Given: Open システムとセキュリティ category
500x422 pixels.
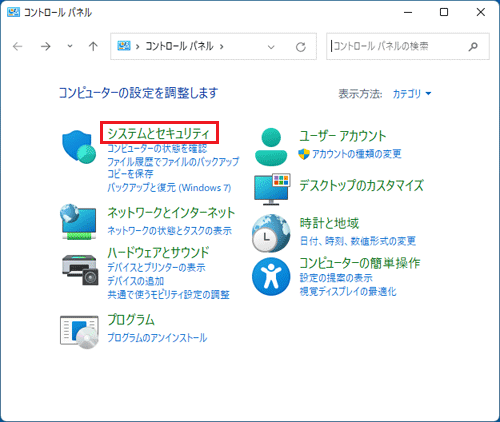Looking at the screenshot, I should click(x=159, y=133).
